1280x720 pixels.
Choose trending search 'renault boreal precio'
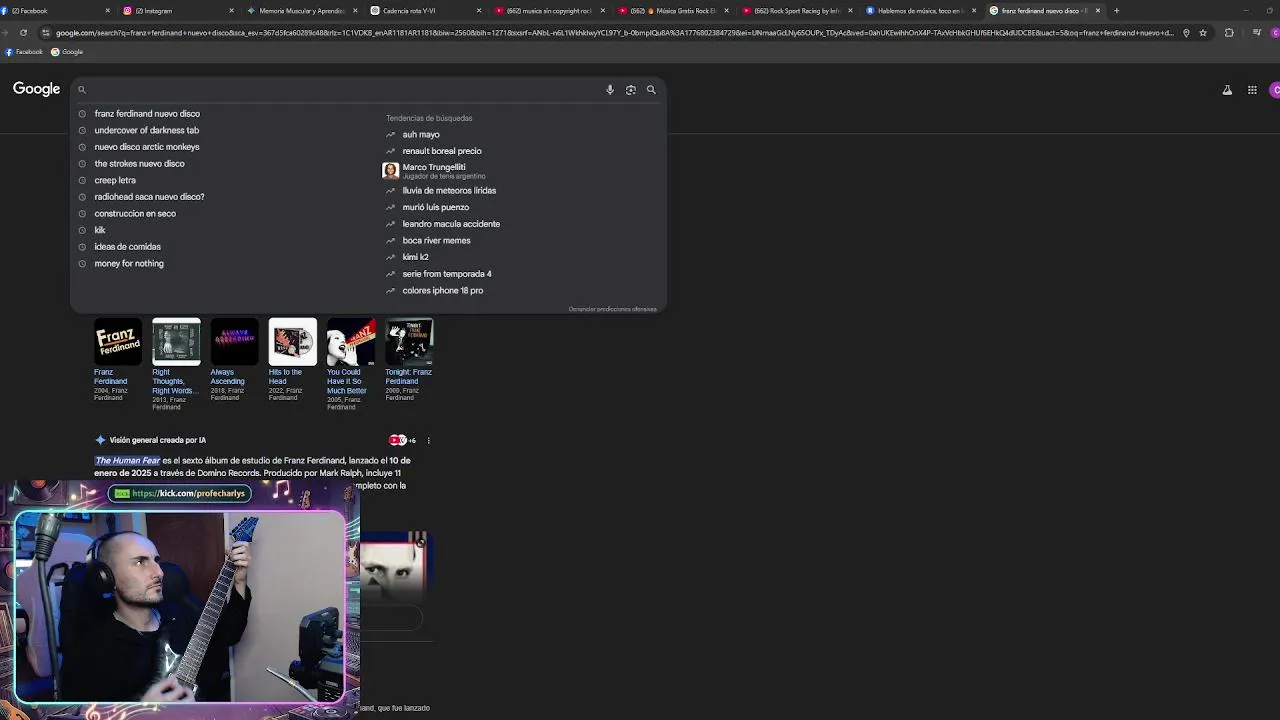[442, 151]
